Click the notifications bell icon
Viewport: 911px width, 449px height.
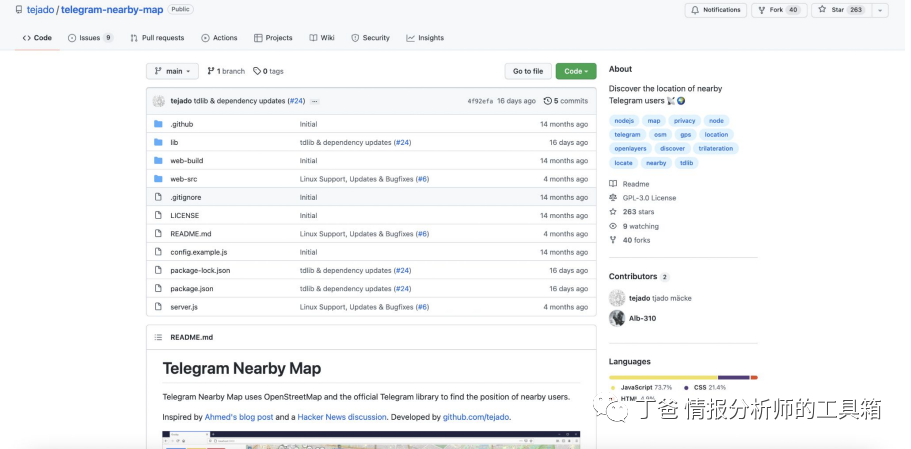point(695,10)
